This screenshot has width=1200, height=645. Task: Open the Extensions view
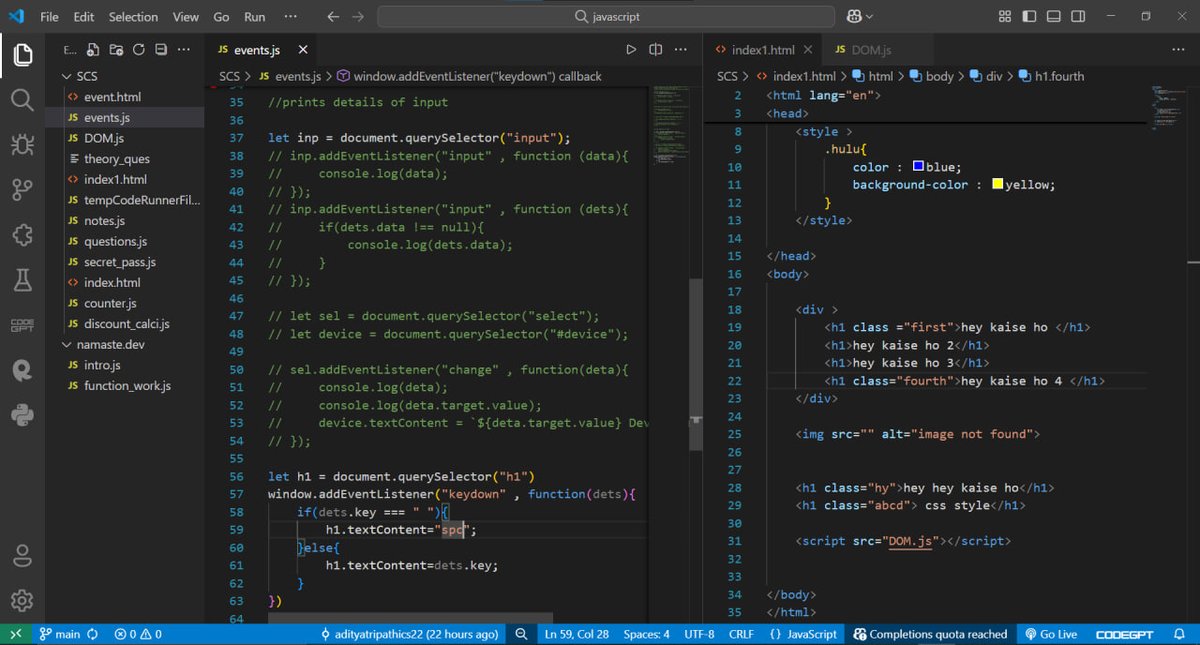(23, 235)
